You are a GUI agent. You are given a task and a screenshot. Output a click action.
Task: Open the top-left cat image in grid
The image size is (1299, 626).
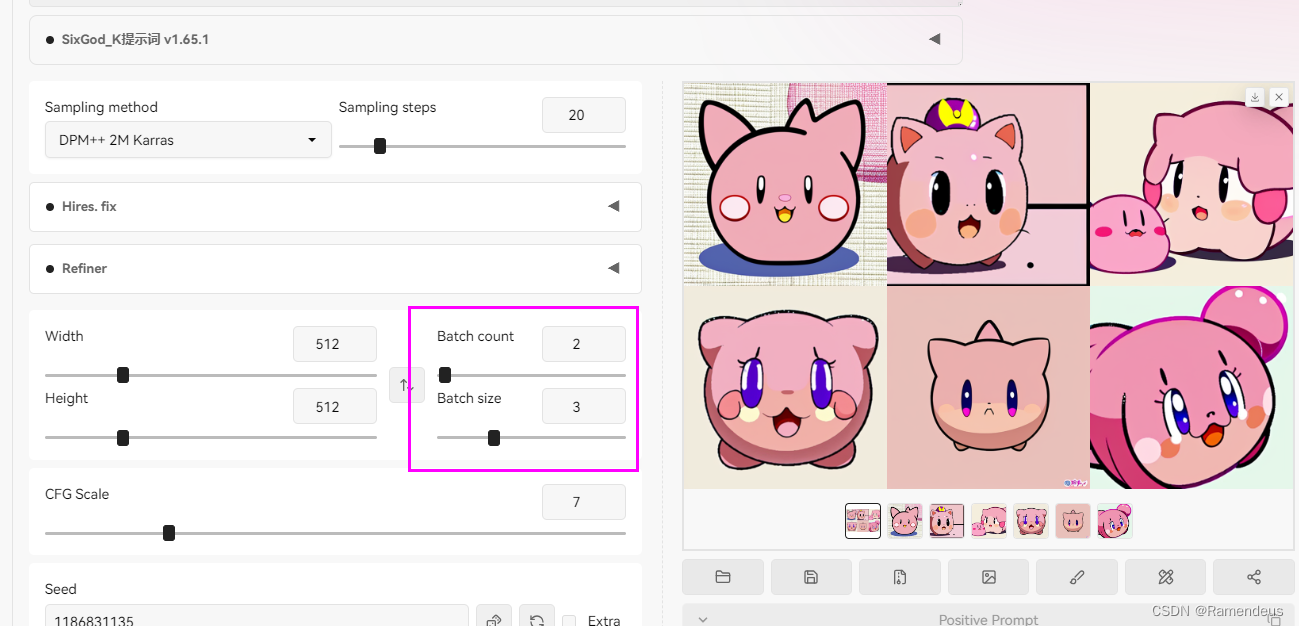point(785,184)
